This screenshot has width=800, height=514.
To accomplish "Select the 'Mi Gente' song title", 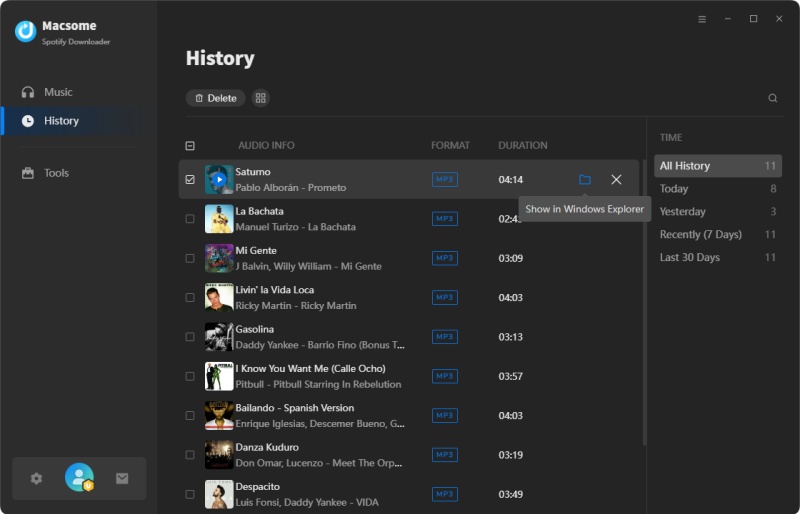I will [256, 251].
